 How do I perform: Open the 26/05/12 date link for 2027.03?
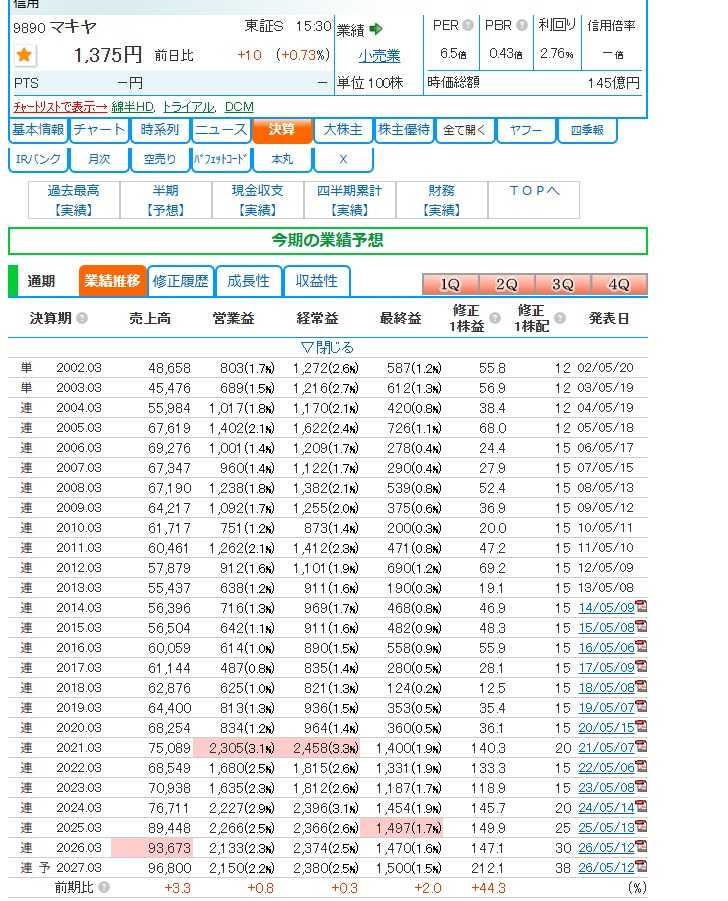pos(606,867)
